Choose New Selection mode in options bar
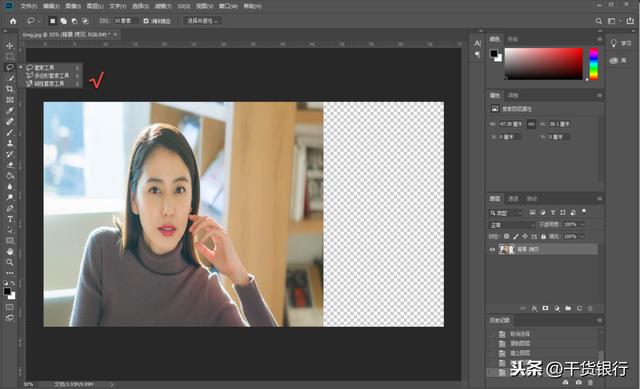This screenshot has height=389, width=640. pyautogui.click(x=53, y=21)
